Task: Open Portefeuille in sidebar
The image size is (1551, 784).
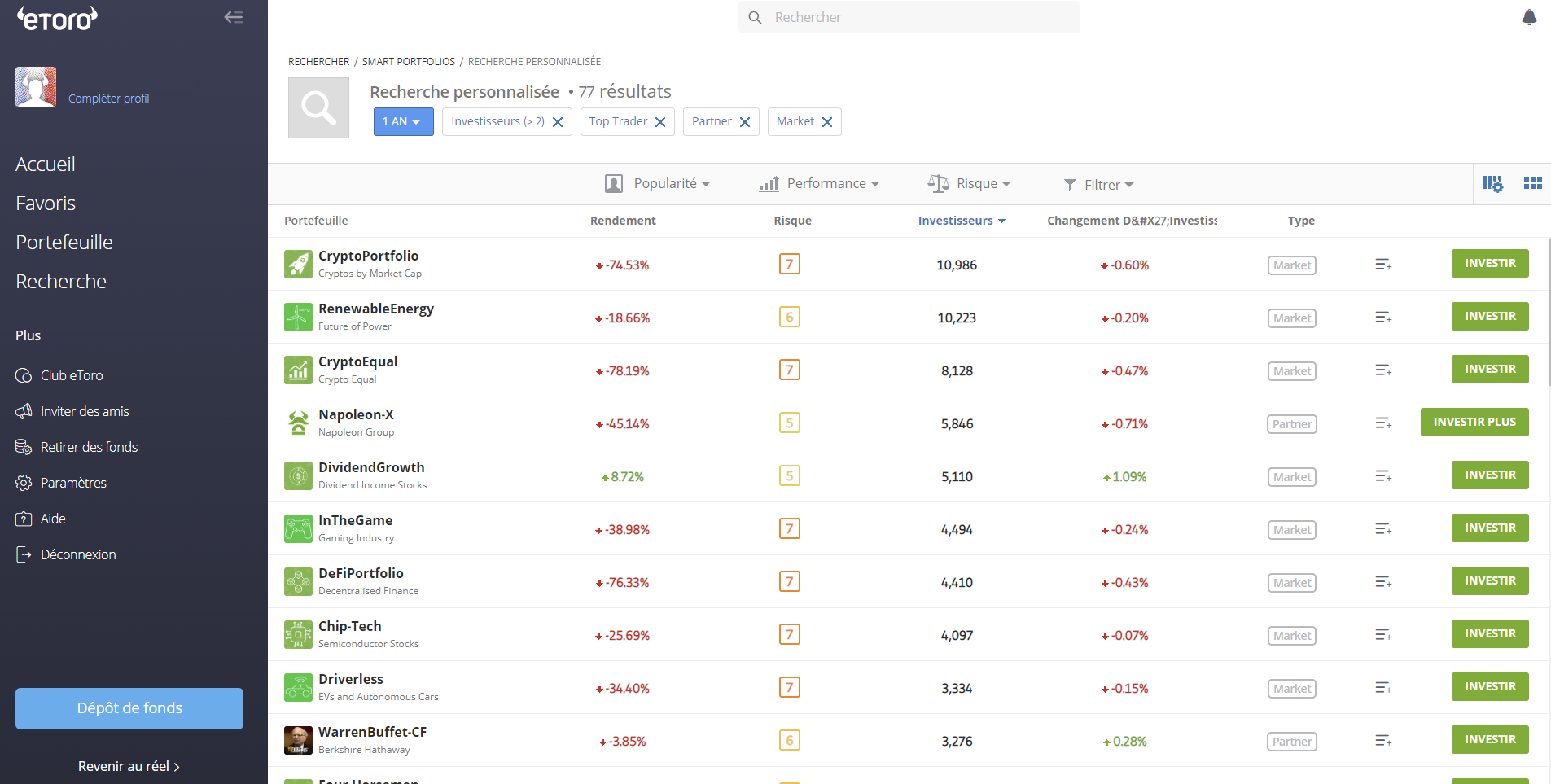Action: tap(64, 243)
